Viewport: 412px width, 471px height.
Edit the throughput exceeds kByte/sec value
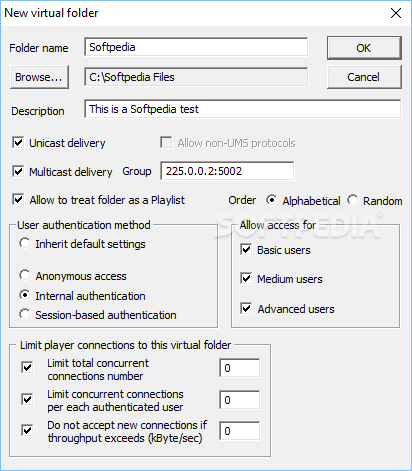point(240,431)
